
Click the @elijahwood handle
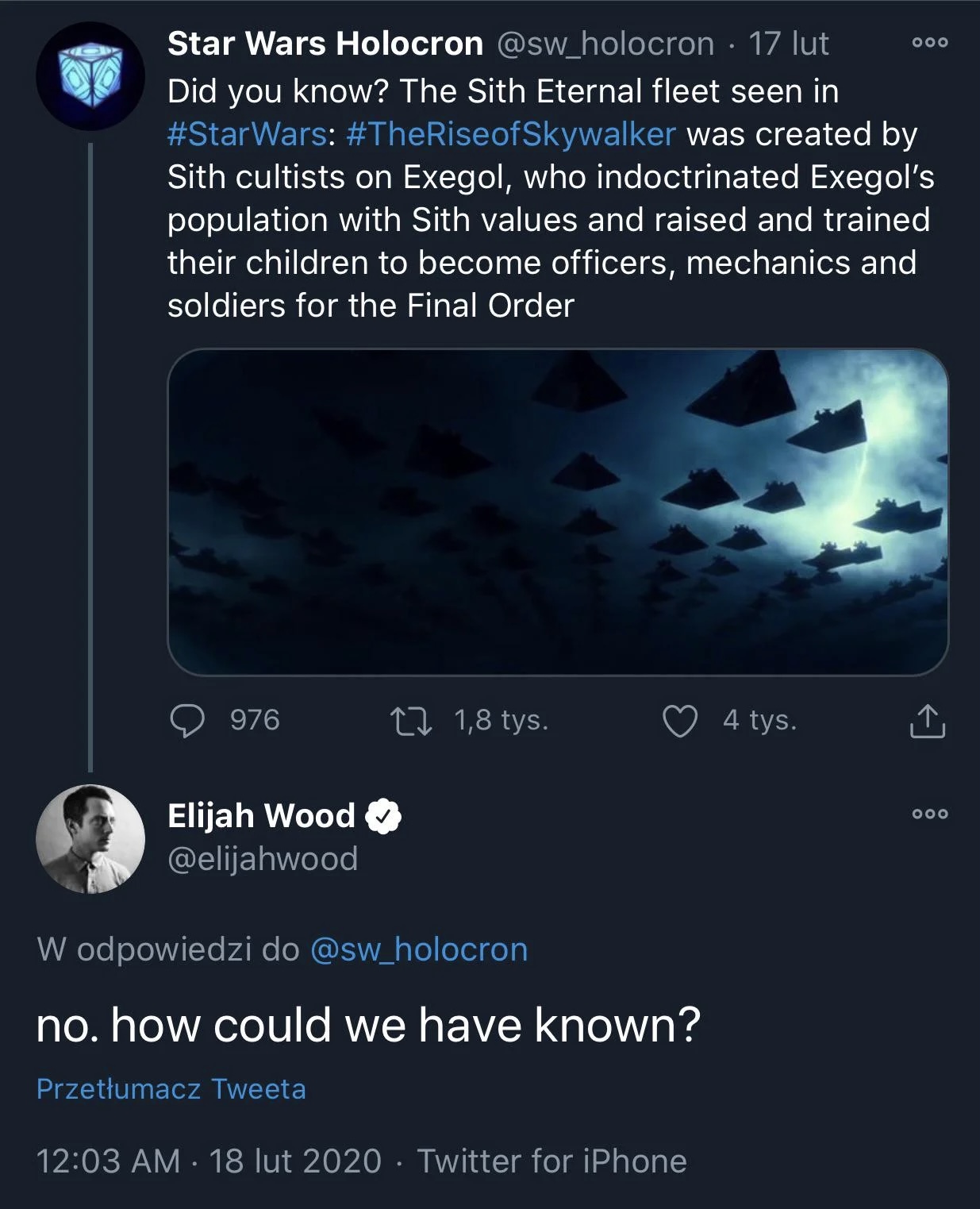(x=263, y=859)
